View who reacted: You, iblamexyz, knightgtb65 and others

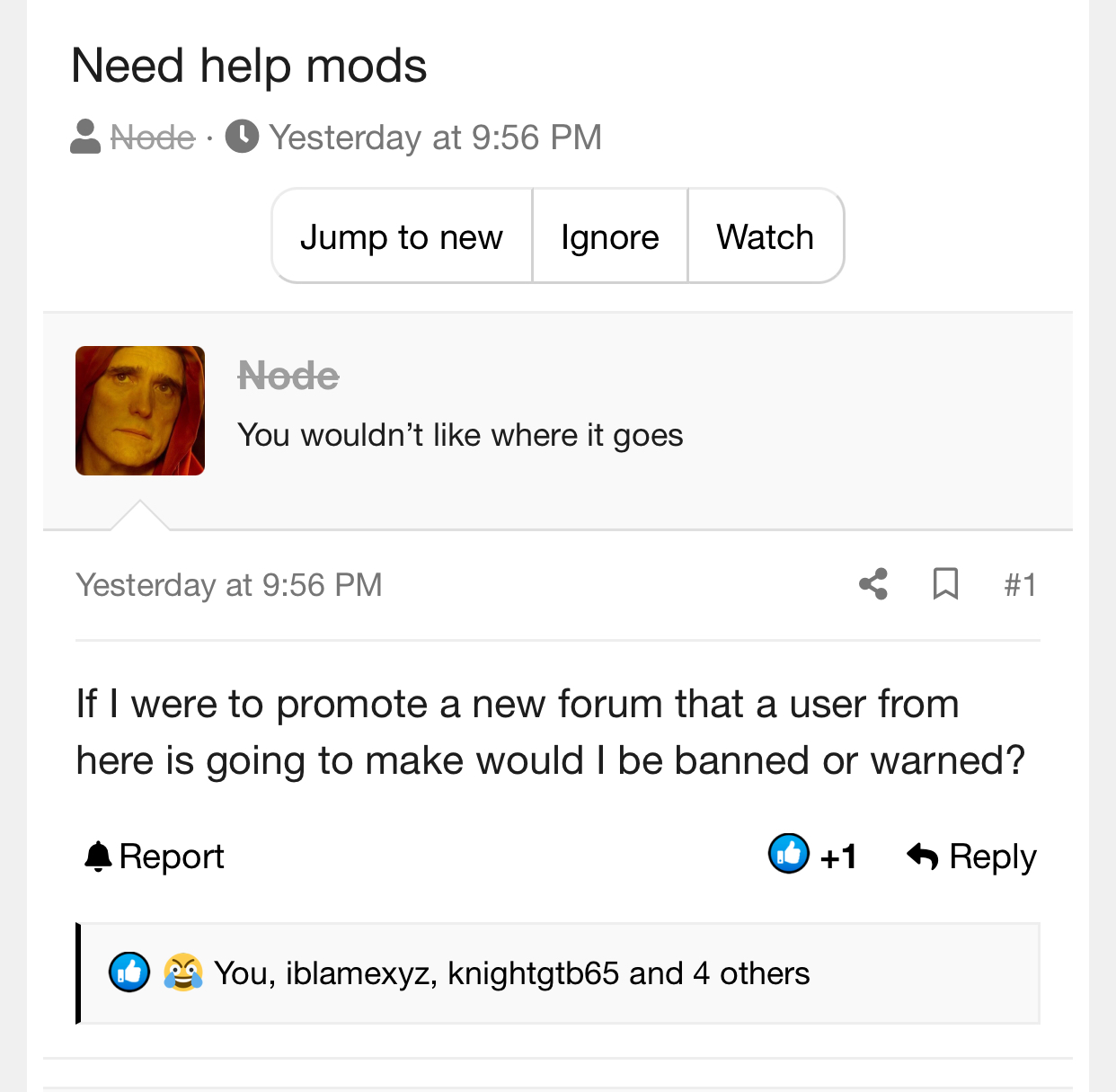pos(512,973)
